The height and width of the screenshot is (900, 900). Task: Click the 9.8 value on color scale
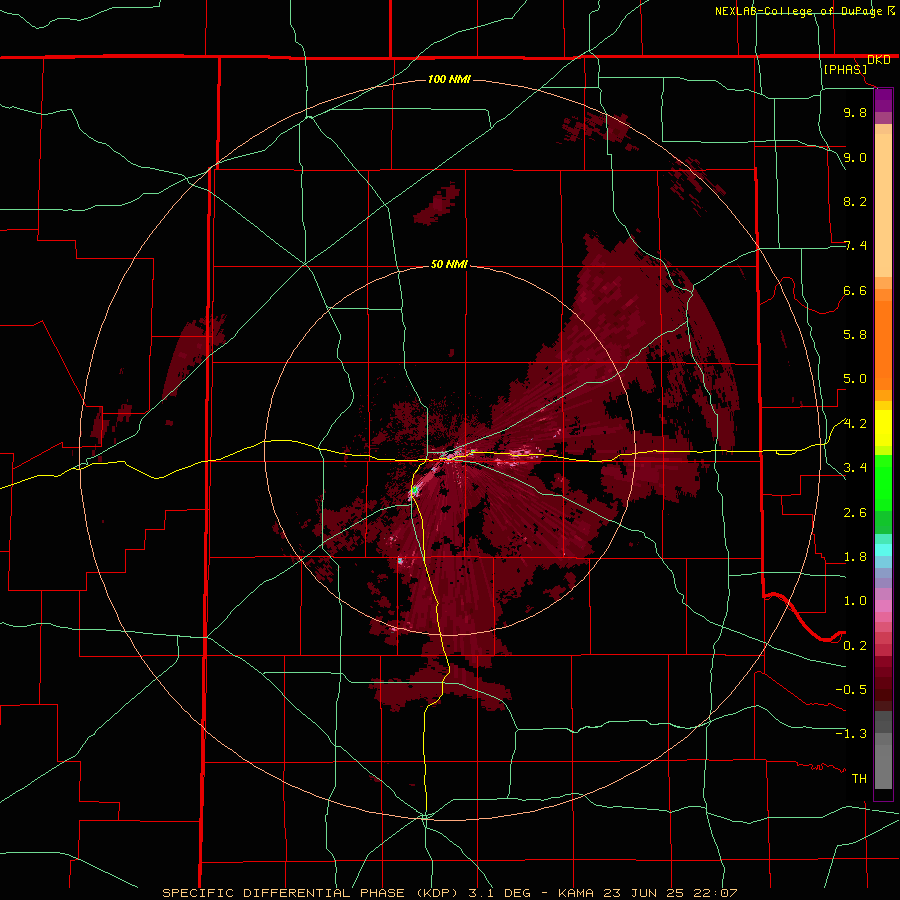point(855,112)
